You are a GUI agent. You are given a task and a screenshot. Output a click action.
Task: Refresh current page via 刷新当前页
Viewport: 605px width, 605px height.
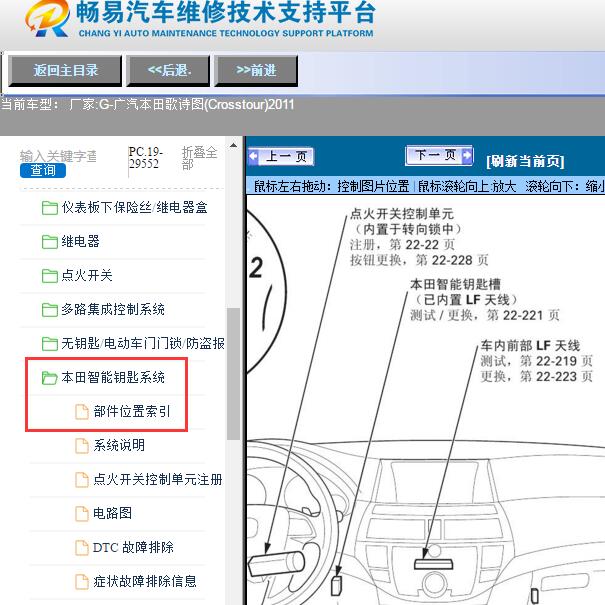525,161
